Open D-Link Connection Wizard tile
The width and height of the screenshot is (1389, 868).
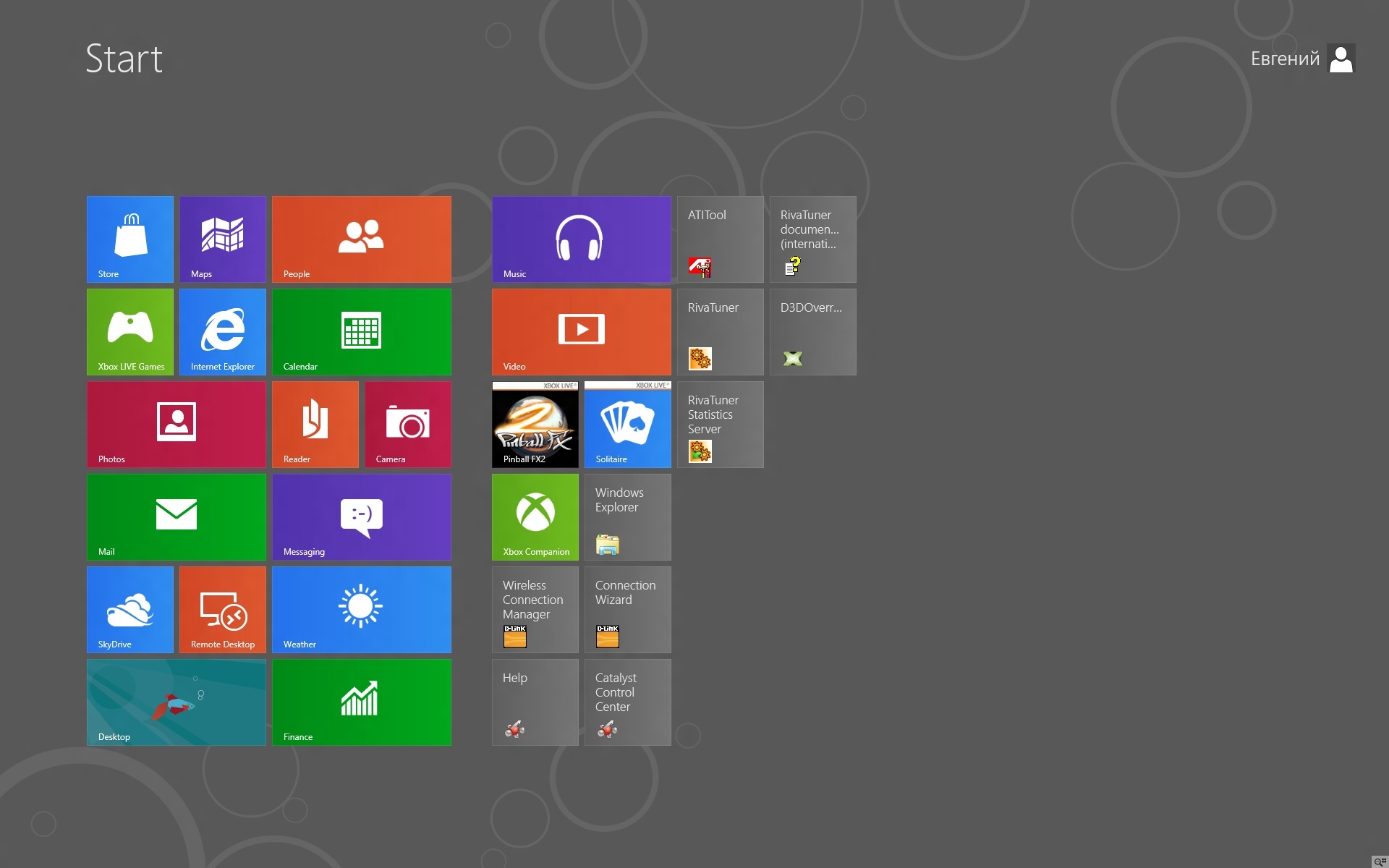pyautogui.click(x=628, y=610)
